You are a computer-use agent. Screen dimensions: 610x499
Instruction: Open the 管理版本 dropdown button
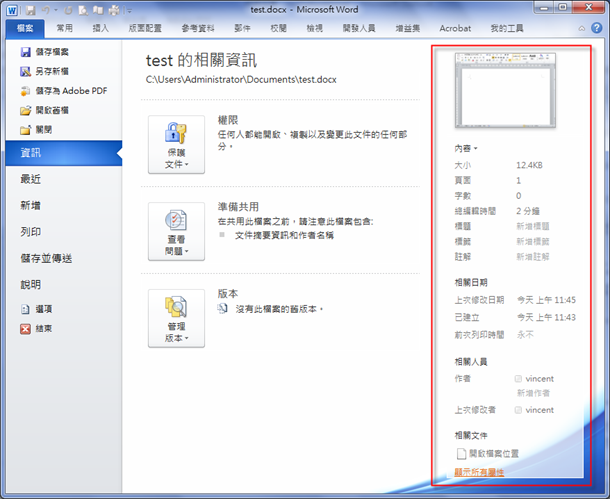coord(176,318)
